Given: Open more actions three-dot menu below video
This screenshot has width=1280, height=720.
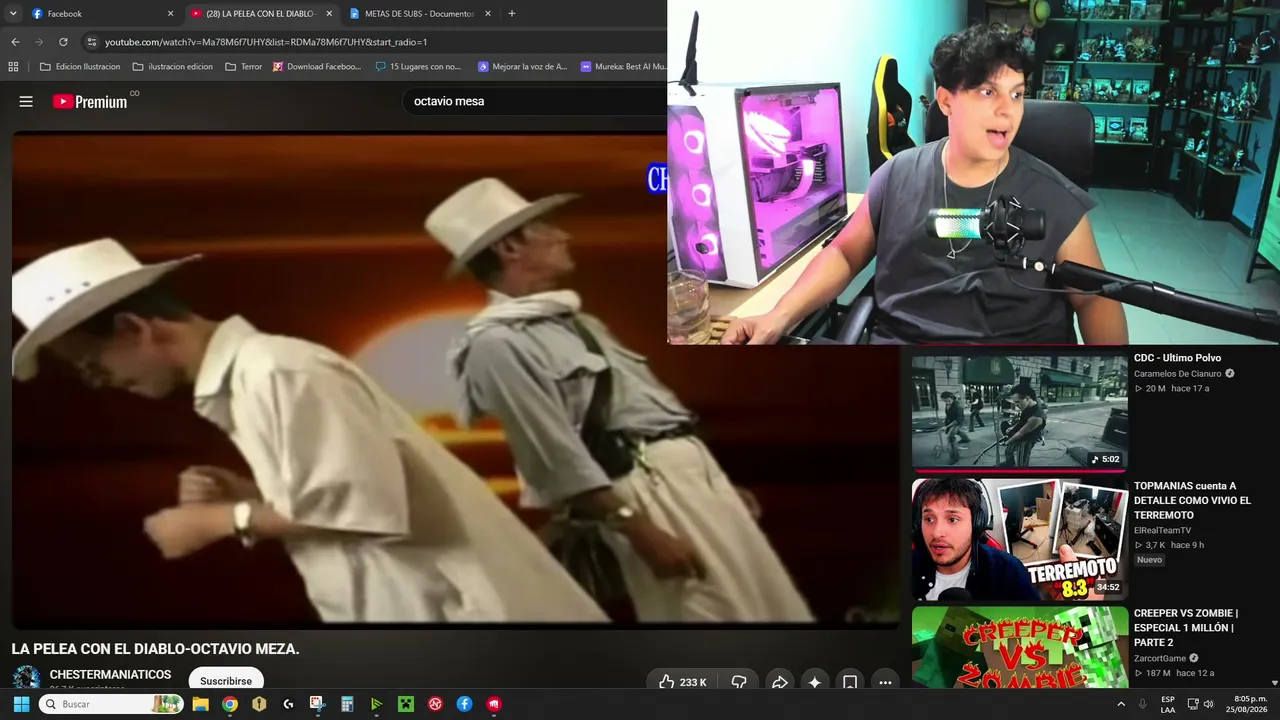Looking at the screenshot, I should tap(885, 682).
